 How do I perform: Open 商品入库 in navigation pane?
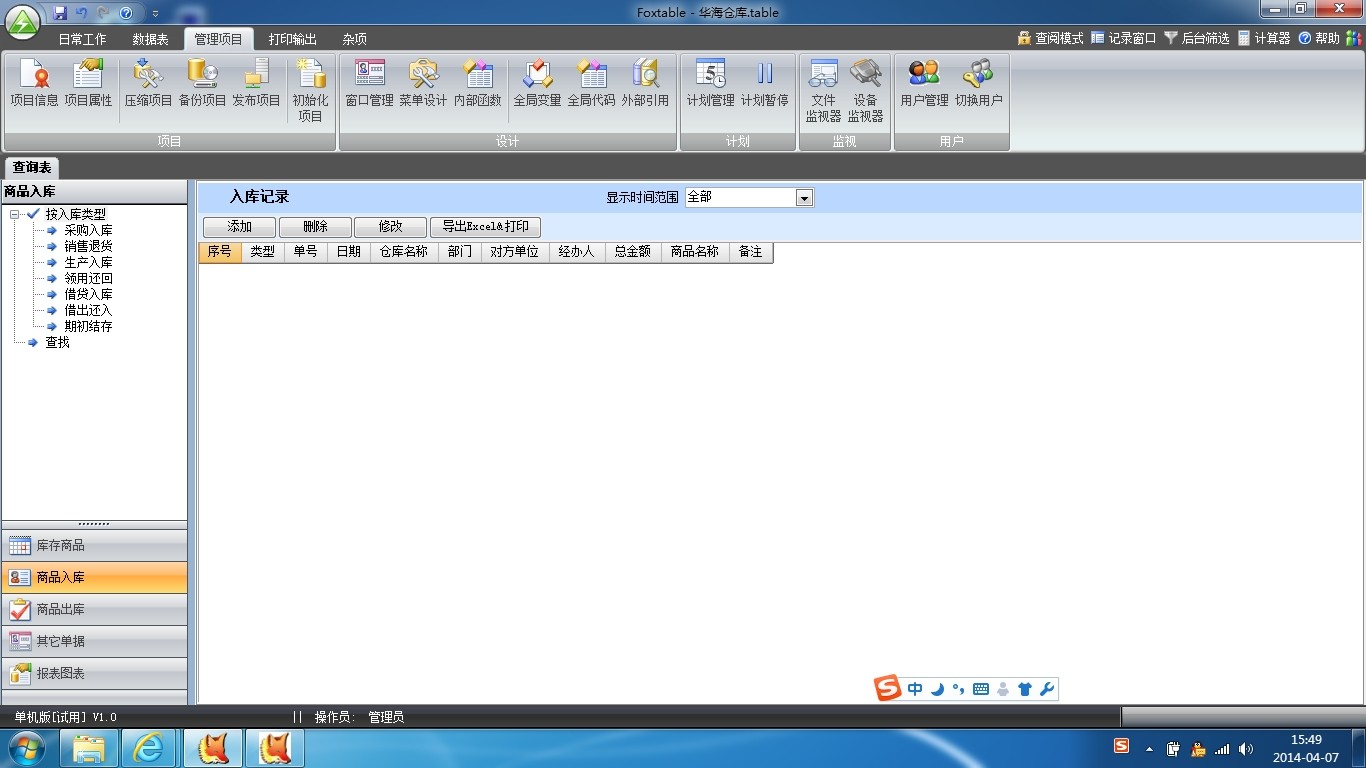[x=94, y=577]
